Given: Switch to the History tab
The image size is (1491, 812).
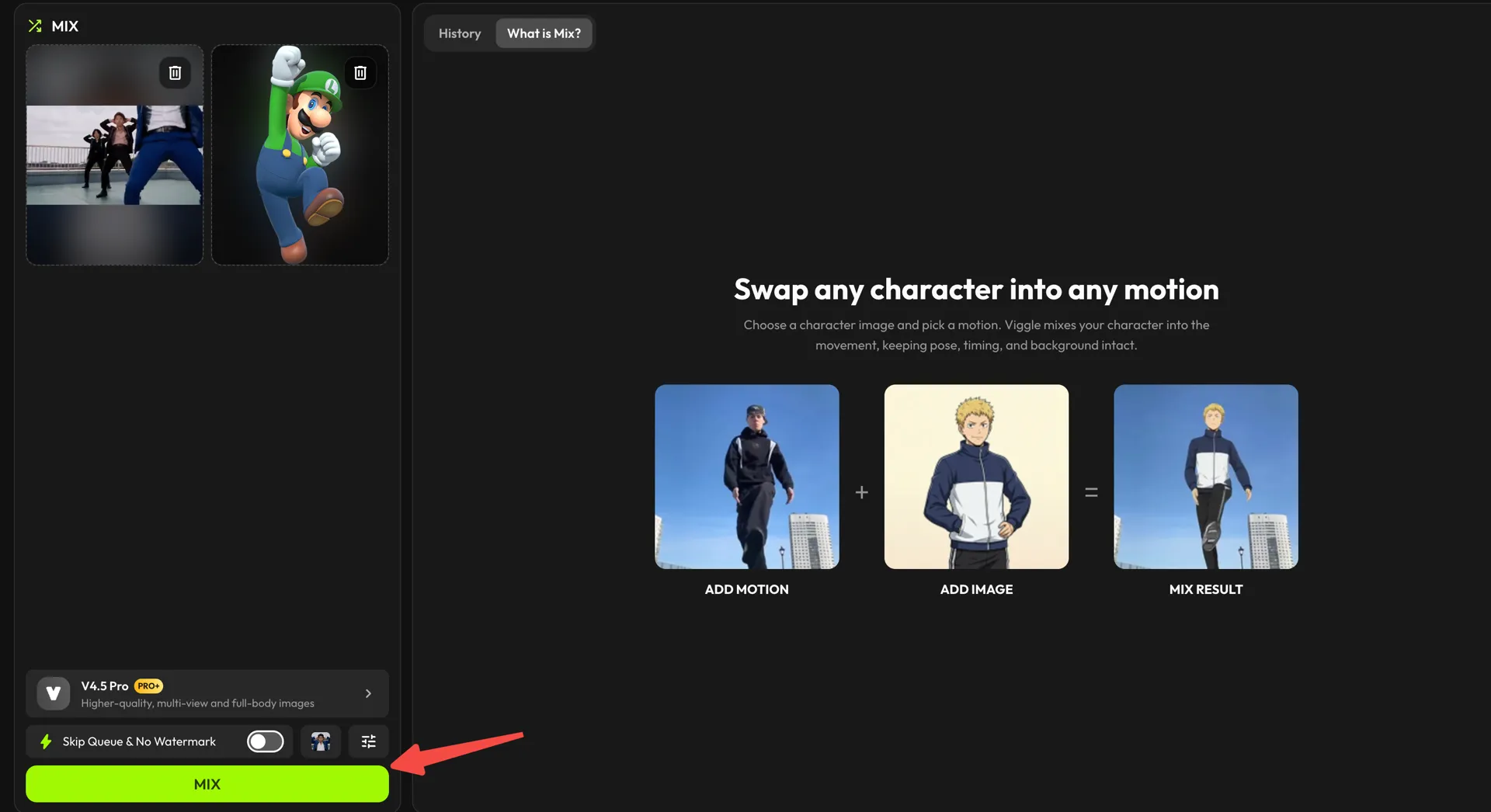Looking at the screenshot, I should pos(460,33).
